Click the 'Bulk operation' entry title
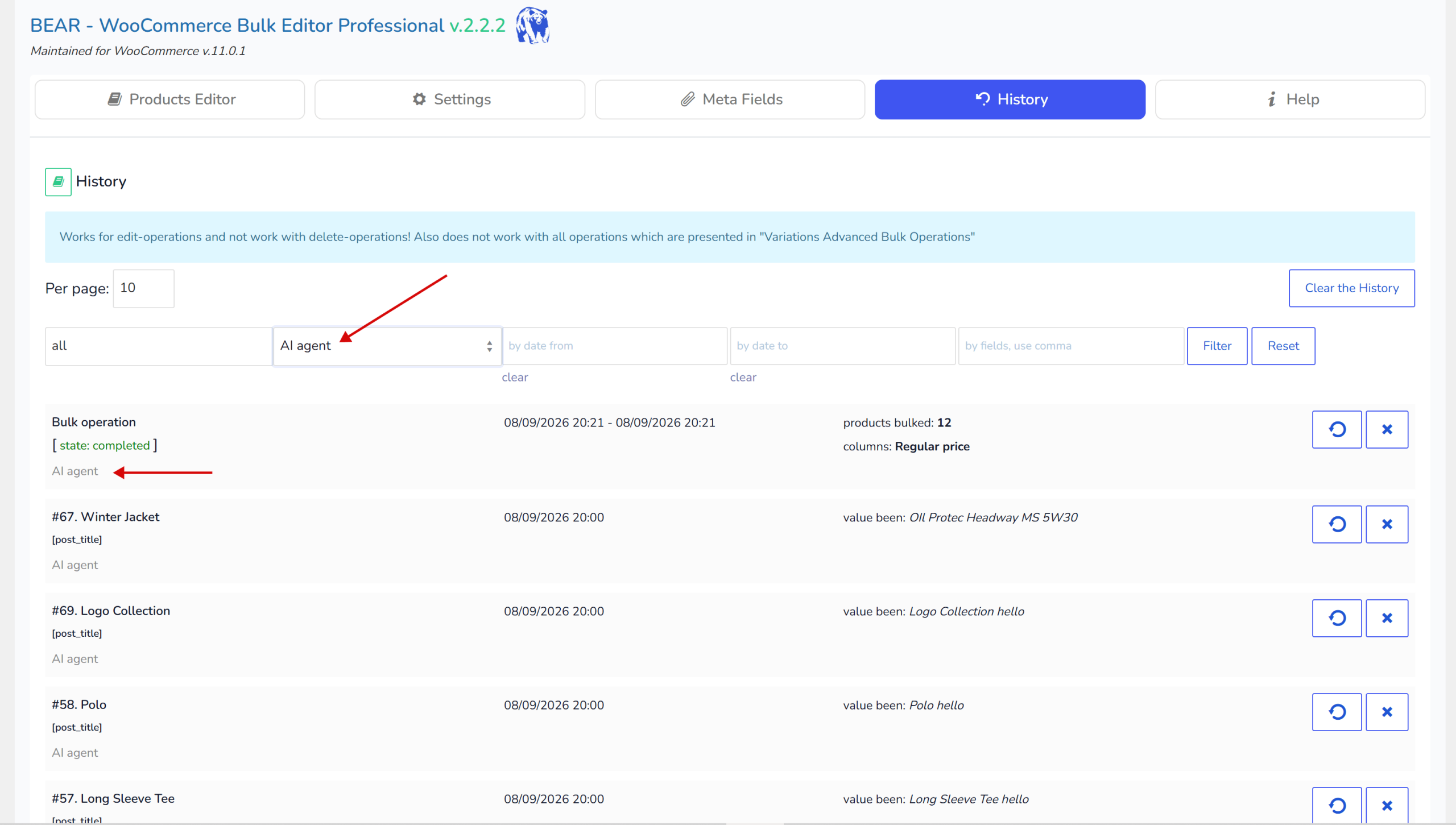This screenshot has height=825, width=1456. click(x=94, y=422)
